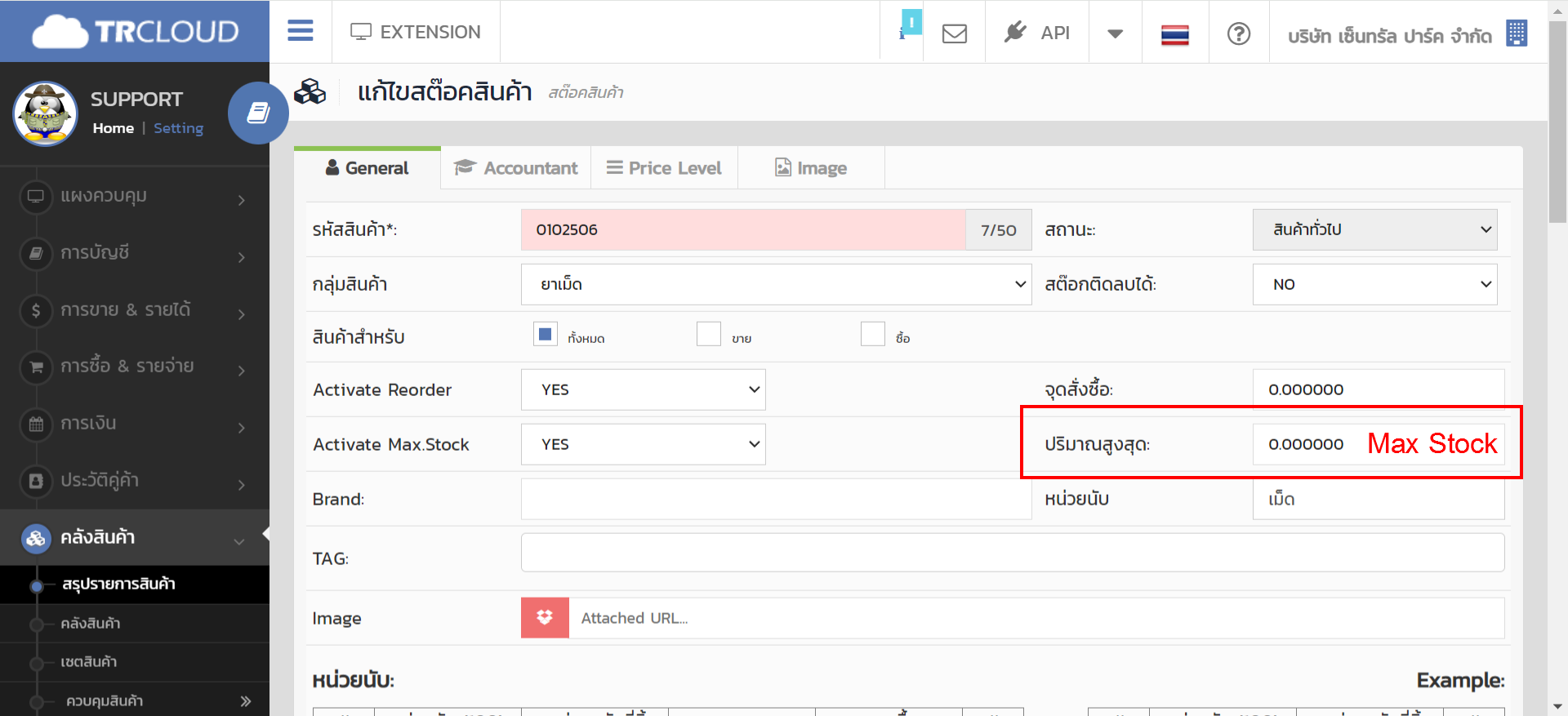Toggle the ขาย checkbox
The width and height of the screenshot is (1568, 716).
tap(709, 334)
